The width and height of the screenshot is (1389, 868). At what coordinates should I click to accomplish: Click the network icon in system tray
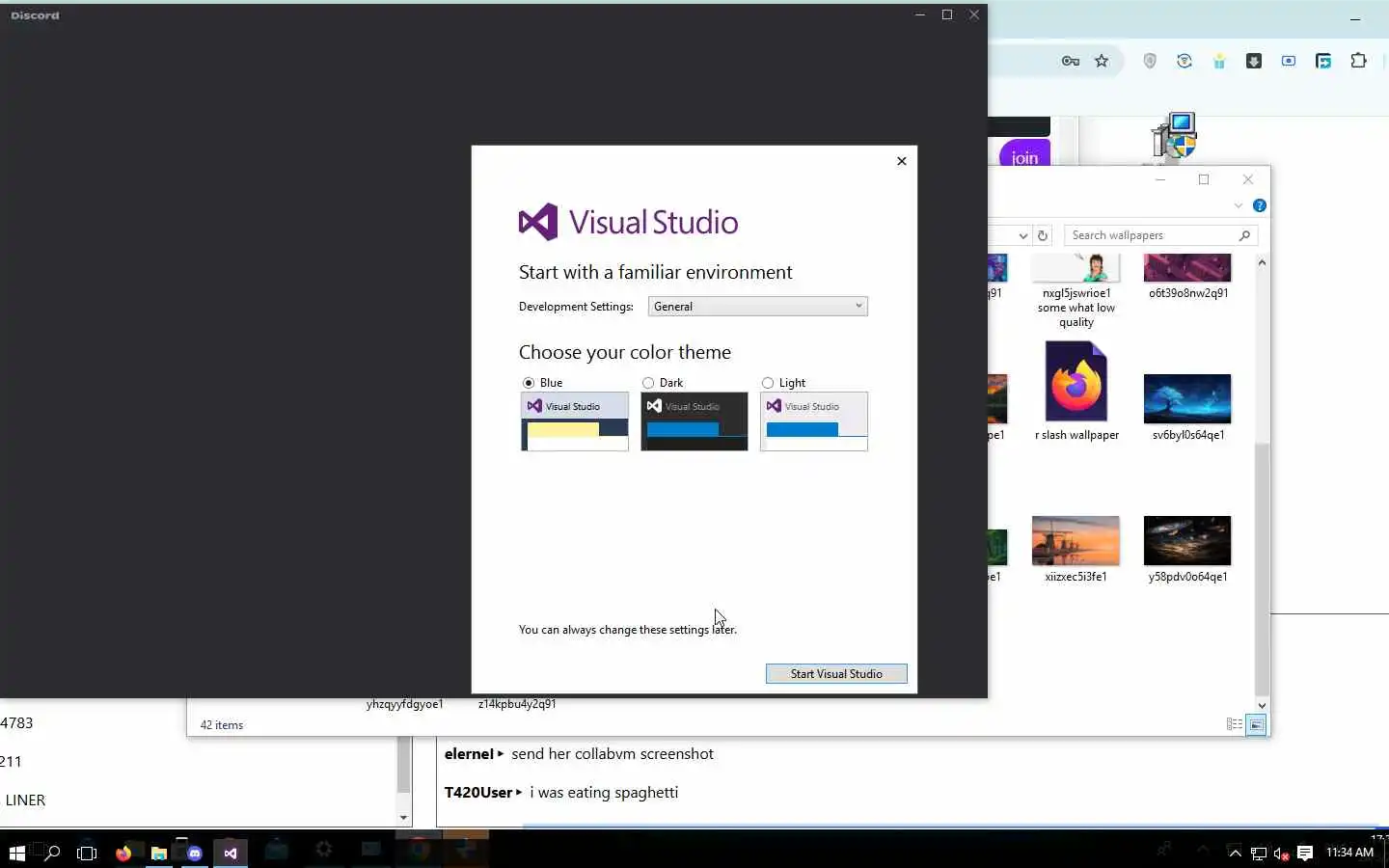pyautogui.click(x=1259, y=853)
